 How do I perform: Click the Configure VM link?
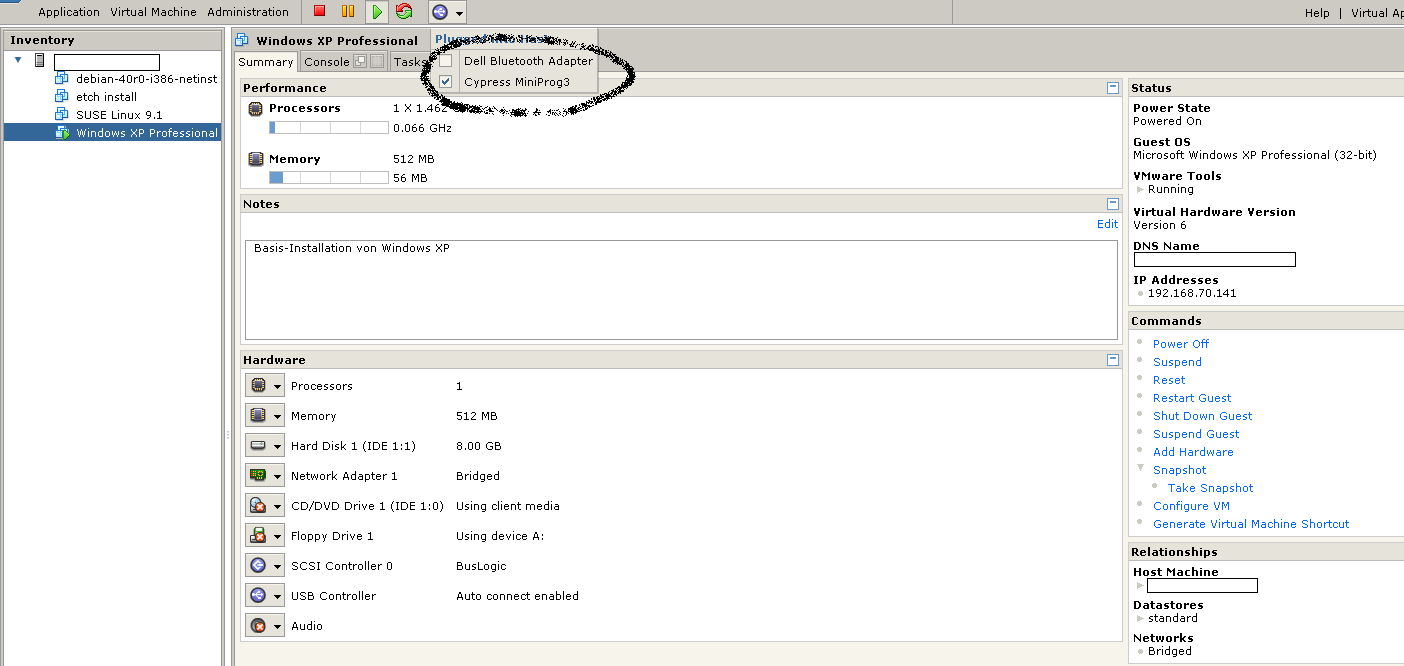1191,506
